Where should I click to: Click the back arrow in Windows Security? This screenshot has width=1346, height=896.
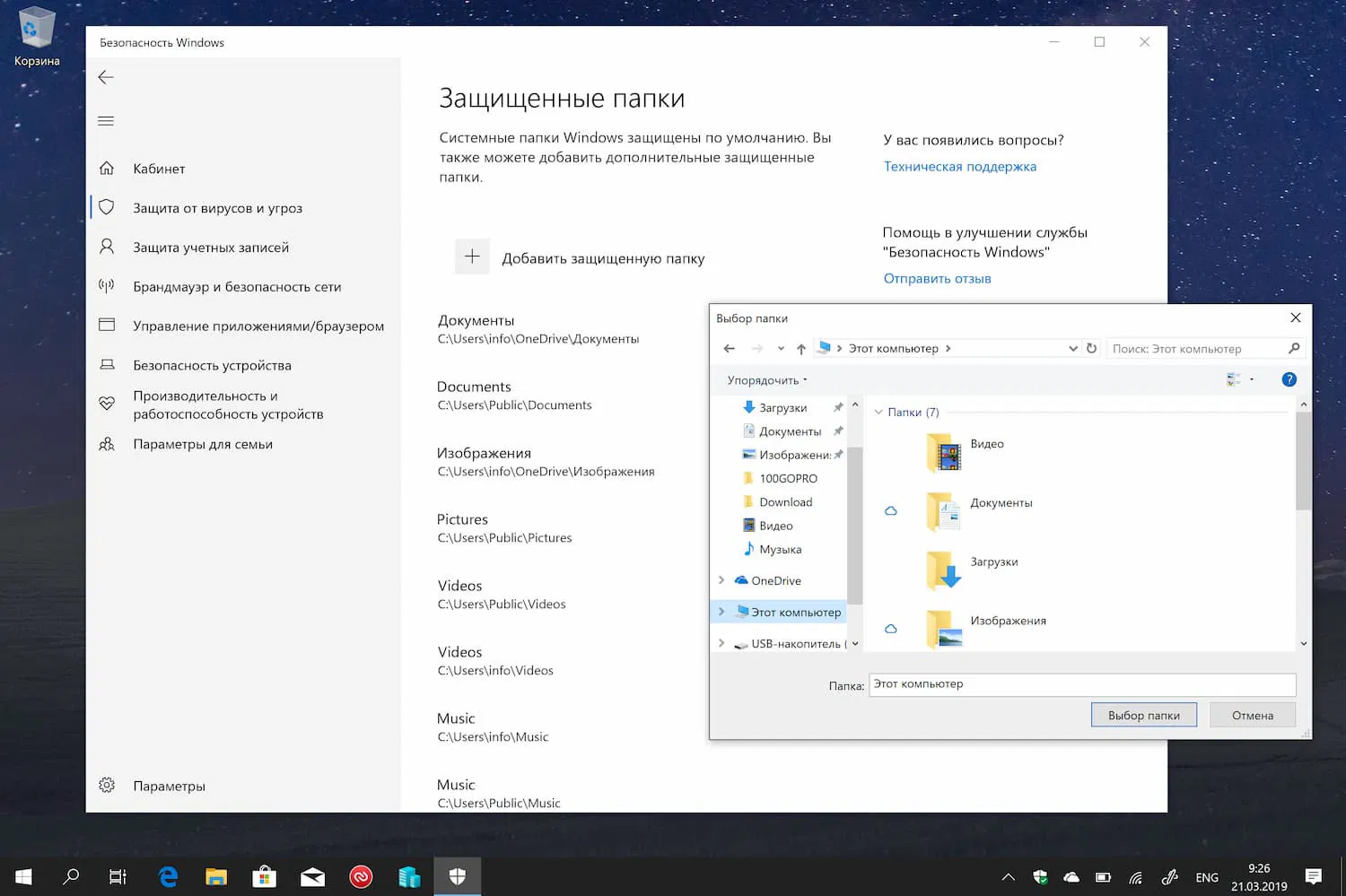[105, 77]
